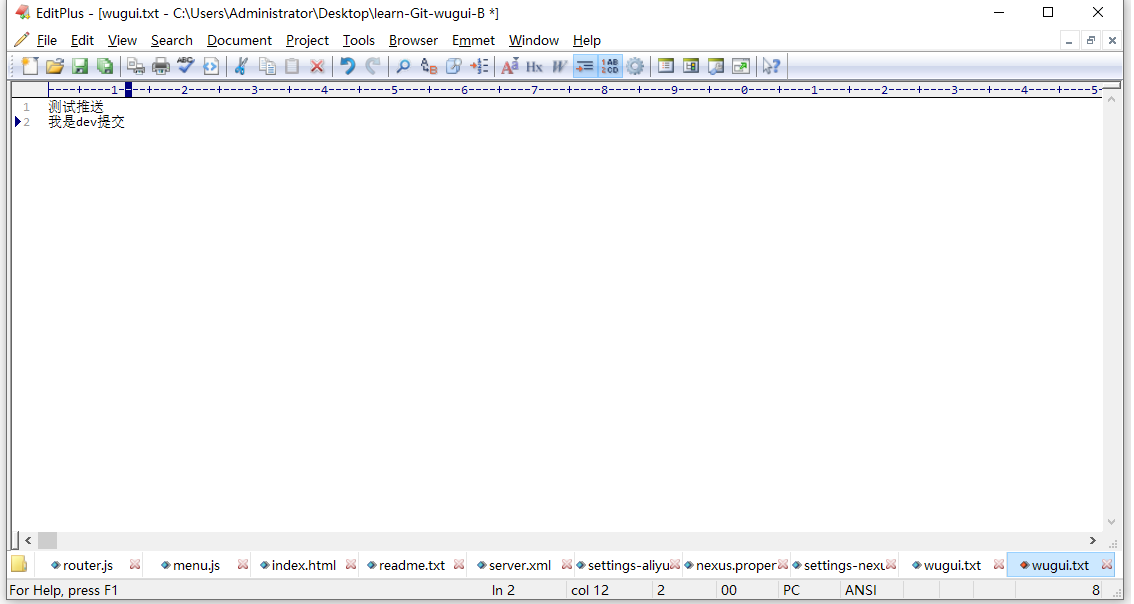Viewport: 1134px width, 604px height.
Task: Click text line '我是dev提交'
Action: (x=86, y=122)
